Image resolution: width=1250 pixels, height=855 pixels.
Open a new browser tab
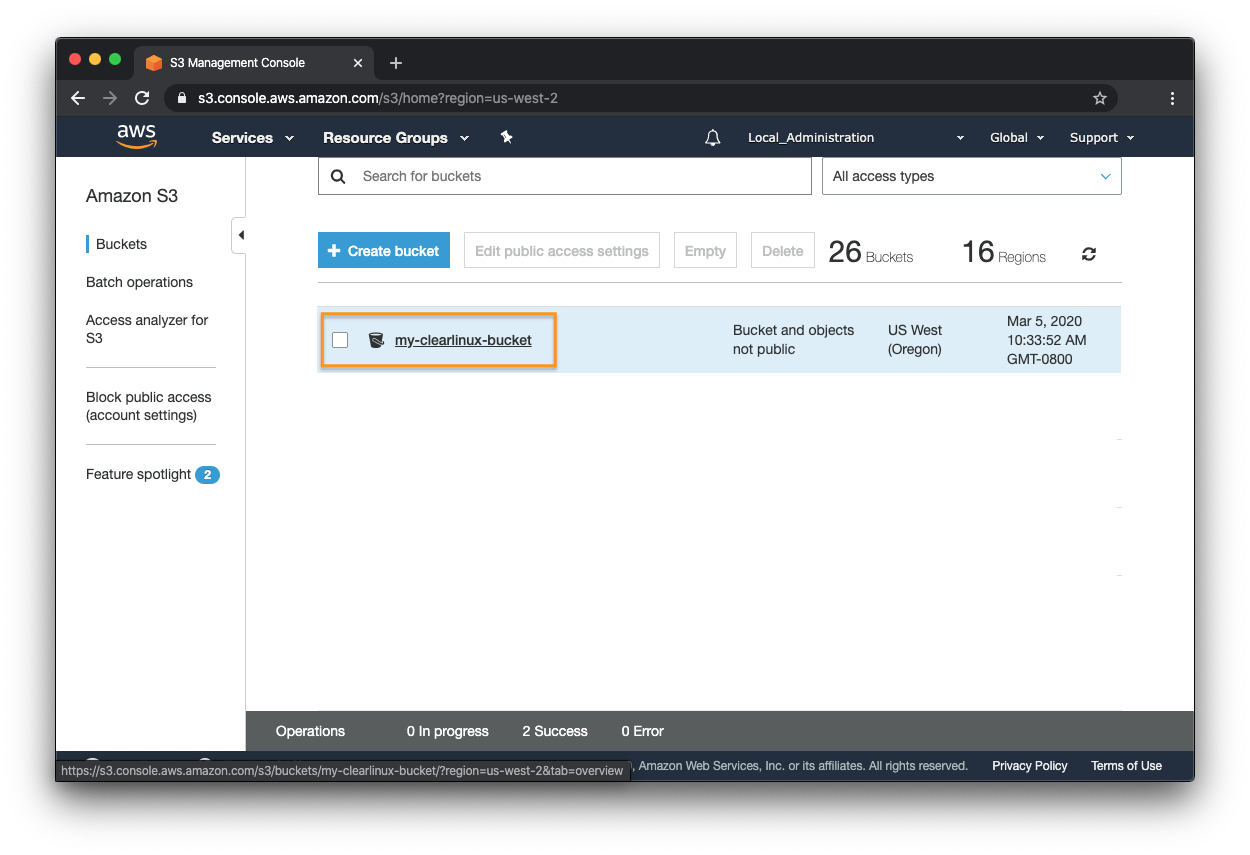point(396,63)
